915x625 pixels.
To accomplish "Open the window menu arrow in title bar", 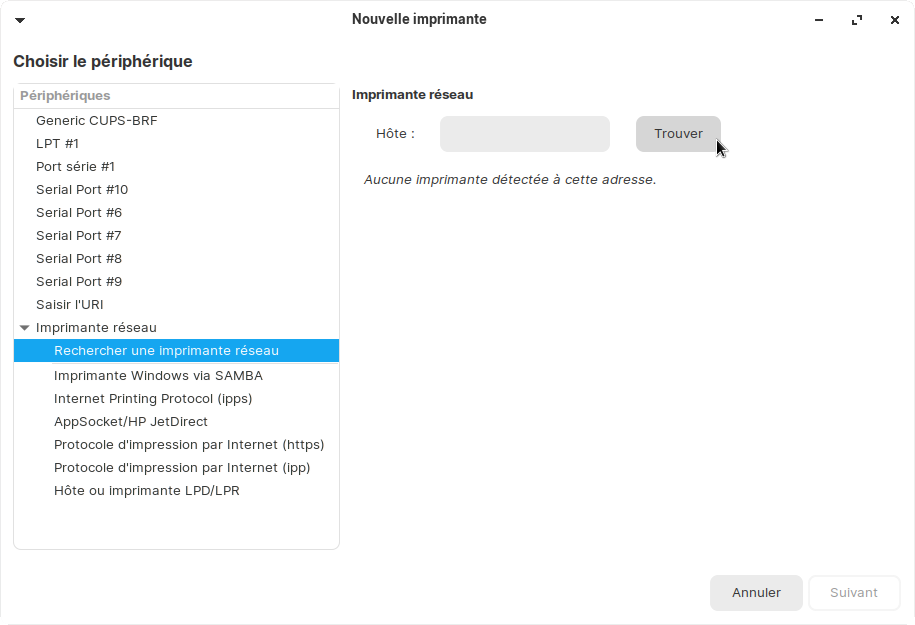I will tap(20, 20).
